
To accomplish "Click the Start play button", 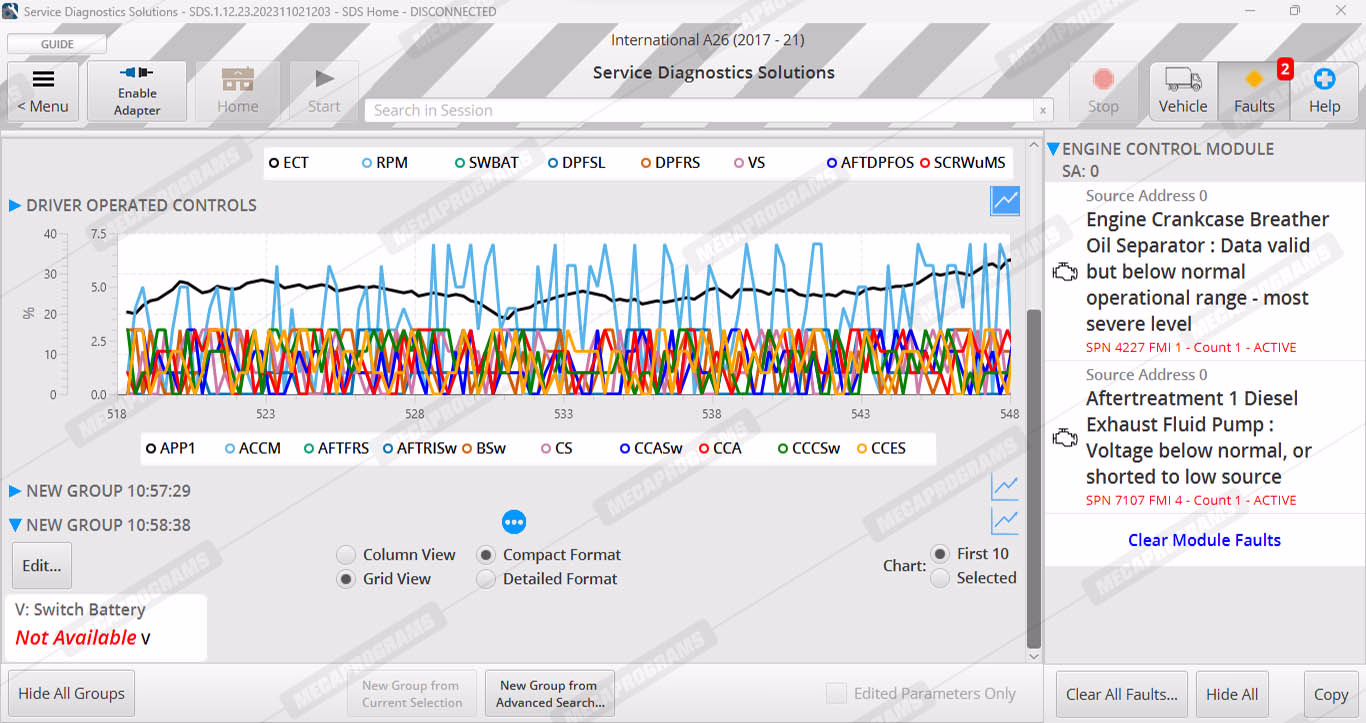I will [x=324, y=91].
